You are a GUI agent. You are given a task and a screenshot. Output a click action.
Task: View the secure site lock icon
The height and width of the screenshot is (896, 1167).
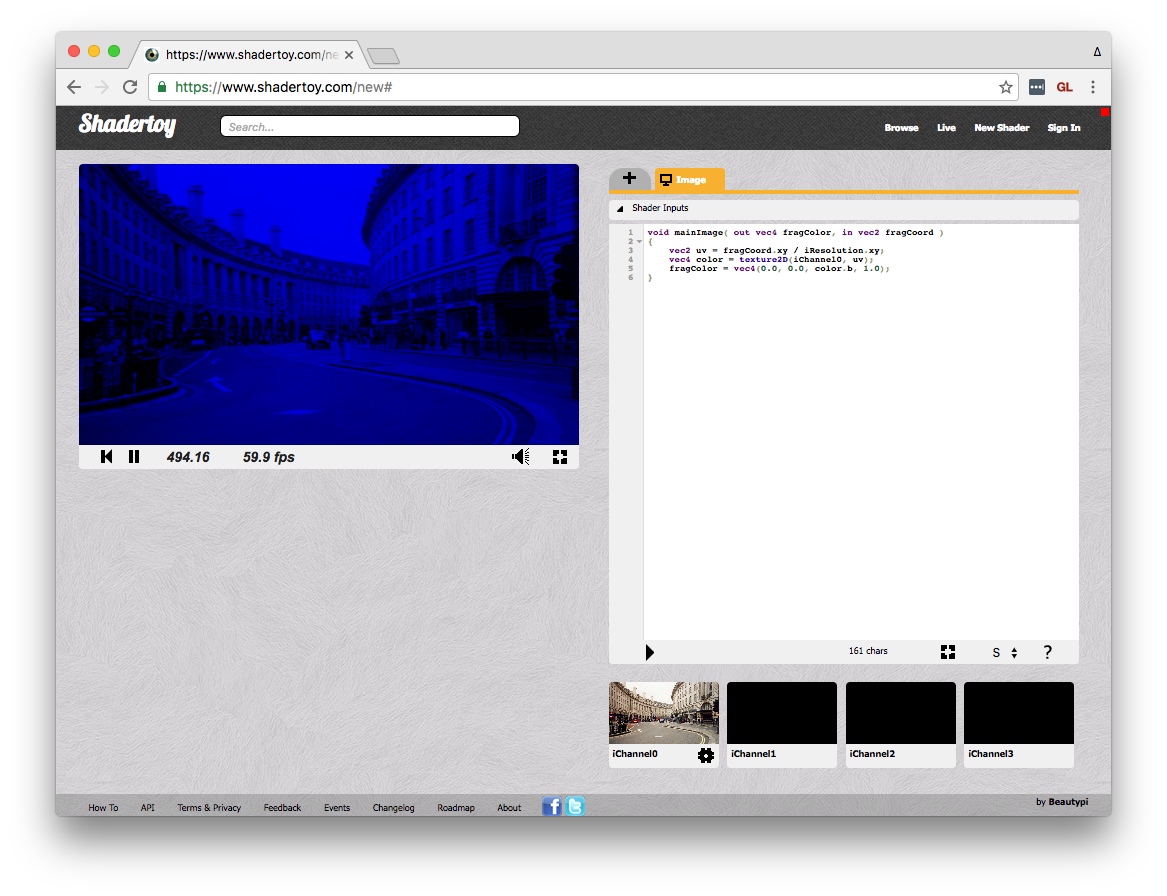(x=162, y=87)
